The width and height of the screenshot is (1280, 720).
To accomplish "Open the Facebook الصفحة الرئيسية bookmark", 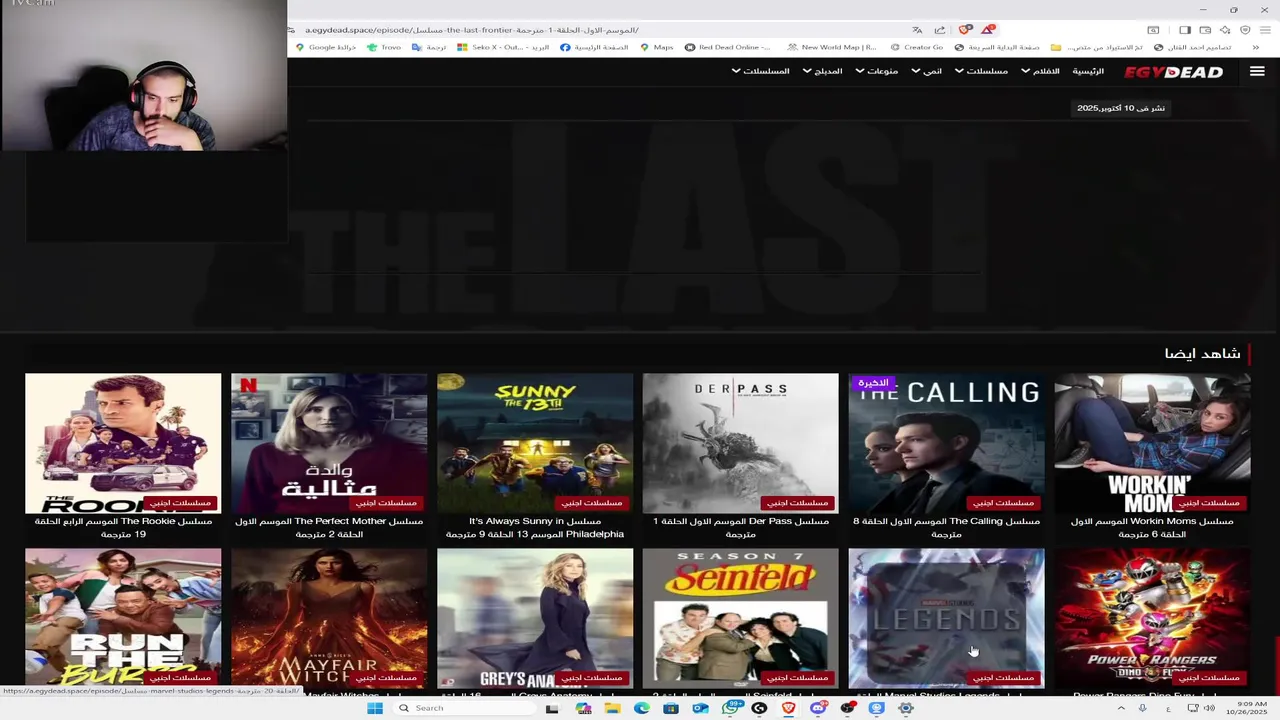I will pos(594,47).
